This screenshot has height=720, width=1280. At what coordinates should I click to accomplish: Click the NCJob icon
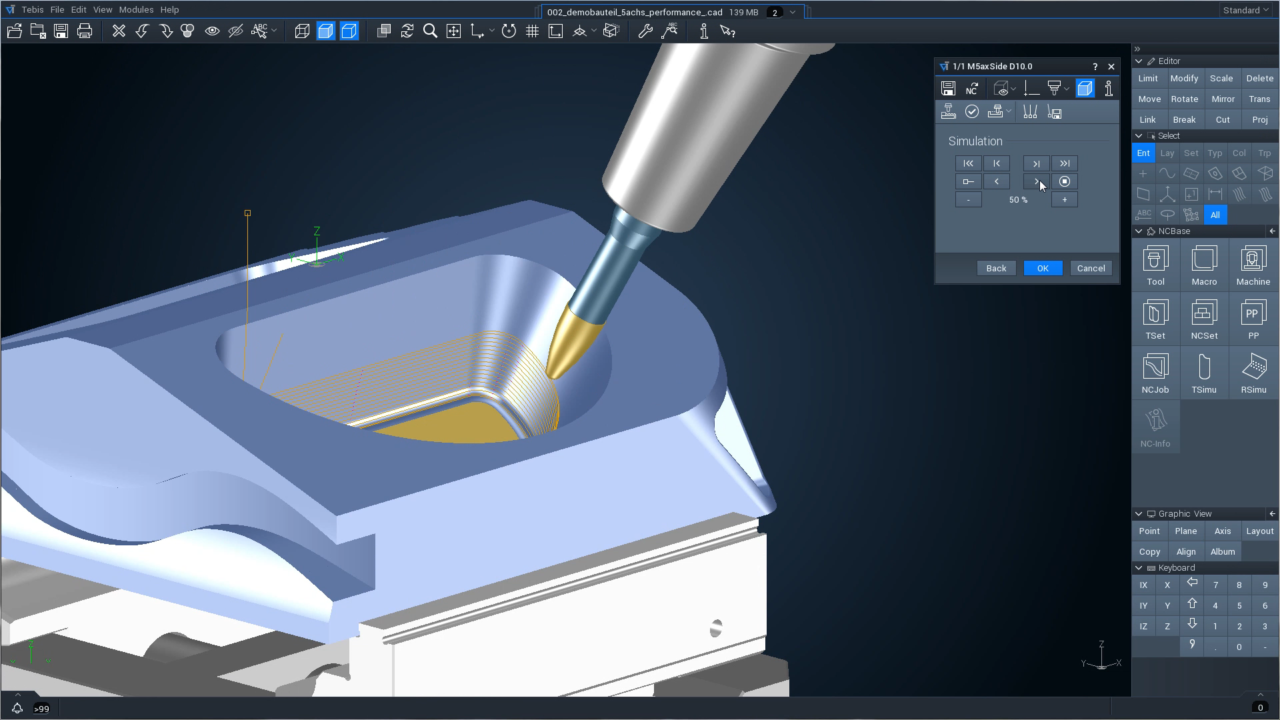[x=1156, y=374]
